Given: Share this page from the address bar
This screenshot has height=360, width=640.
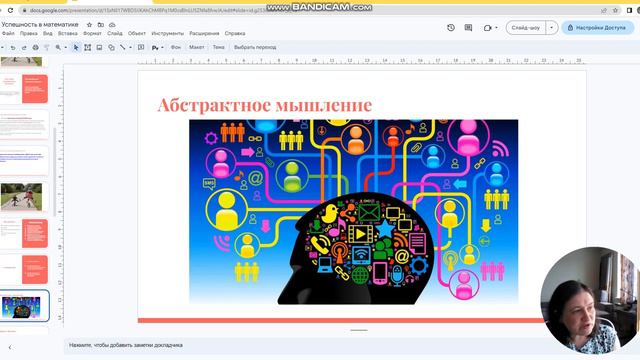Looking at the screenshot, I should click(604, 10).
